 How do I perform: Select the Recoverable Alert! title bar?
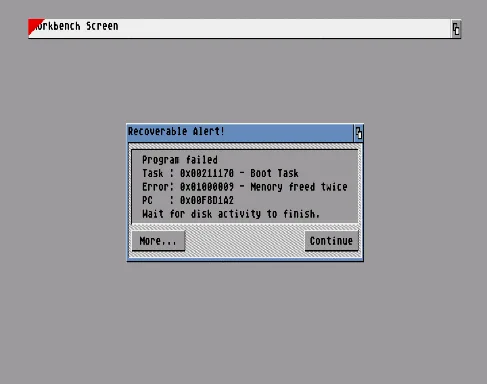pos(240,133)
